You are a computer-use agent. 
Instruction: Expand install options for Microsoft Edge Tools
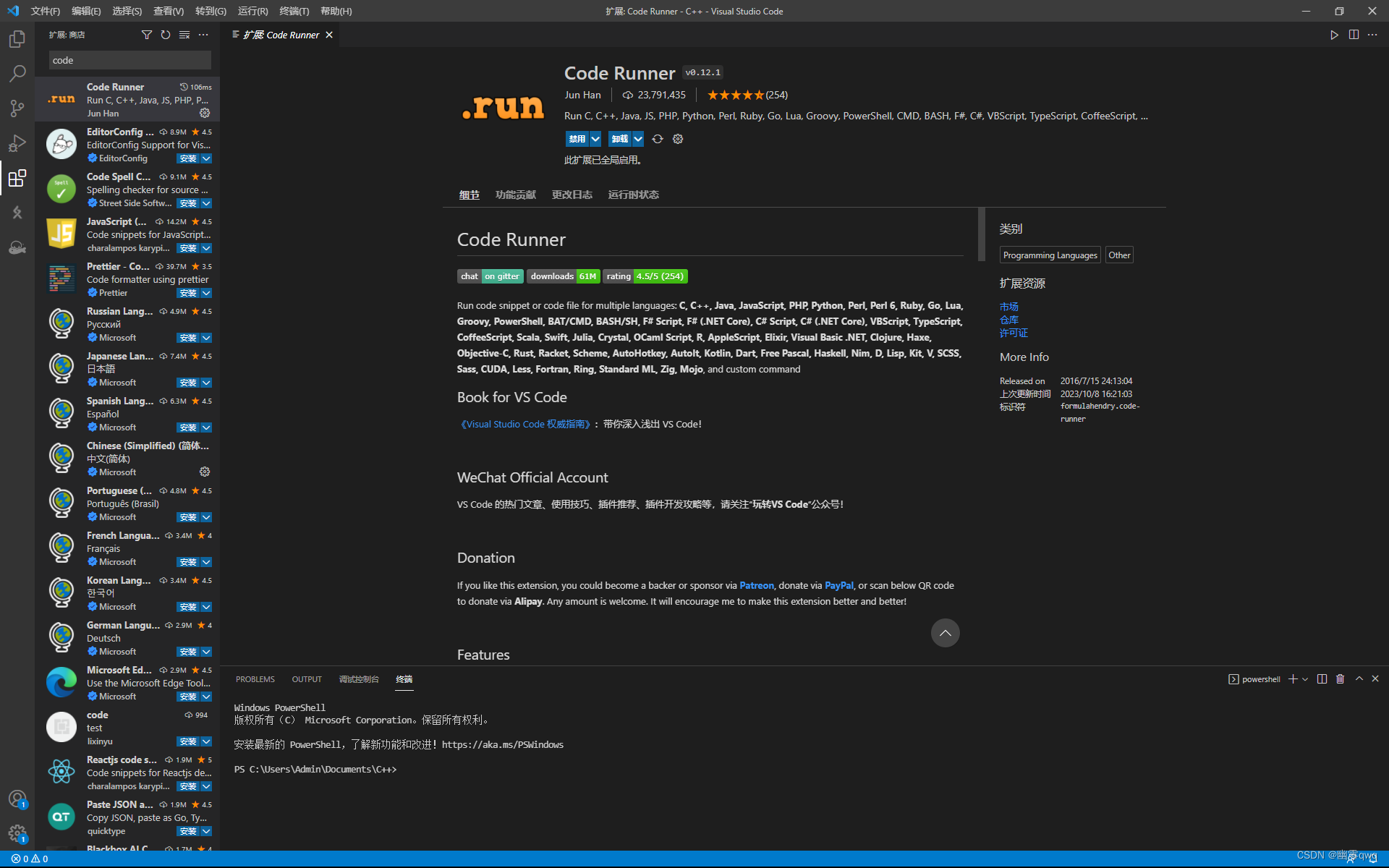207,697
